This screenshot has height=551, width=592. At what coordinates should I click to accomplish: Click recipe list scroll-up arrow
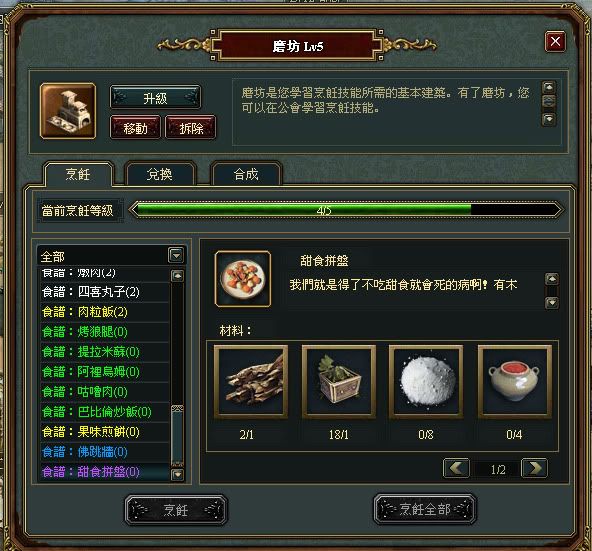click(177, 275)
